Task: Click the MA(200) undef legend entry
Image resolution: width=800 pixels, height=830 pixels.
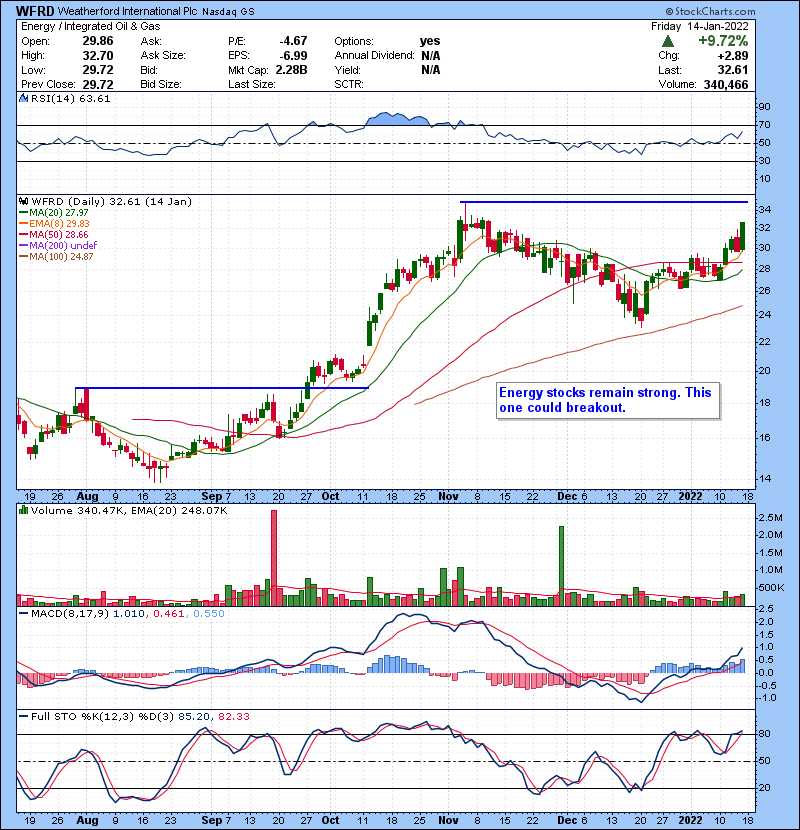Action: pos(58,246)
